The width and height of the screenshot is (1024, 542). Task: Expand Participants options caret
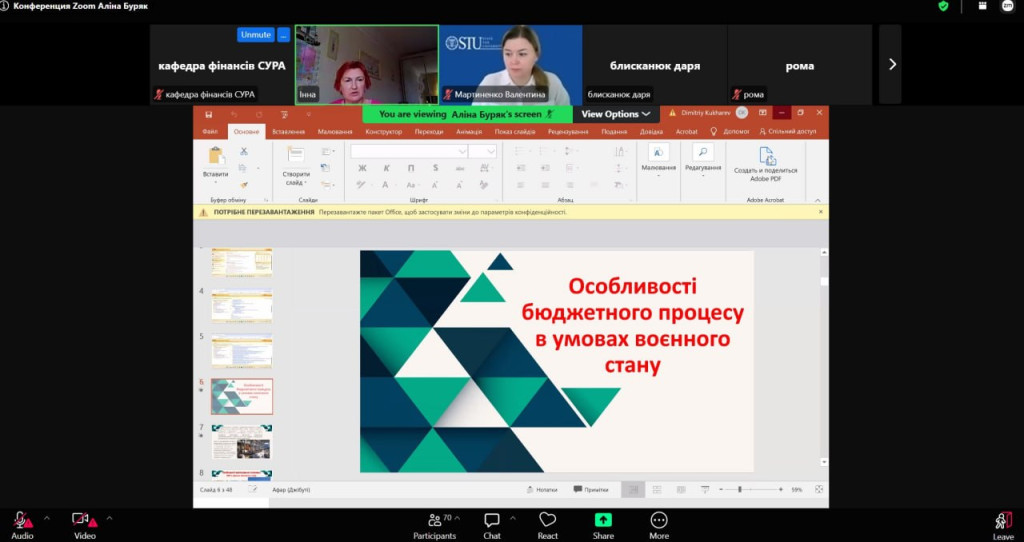coord(457,518)
